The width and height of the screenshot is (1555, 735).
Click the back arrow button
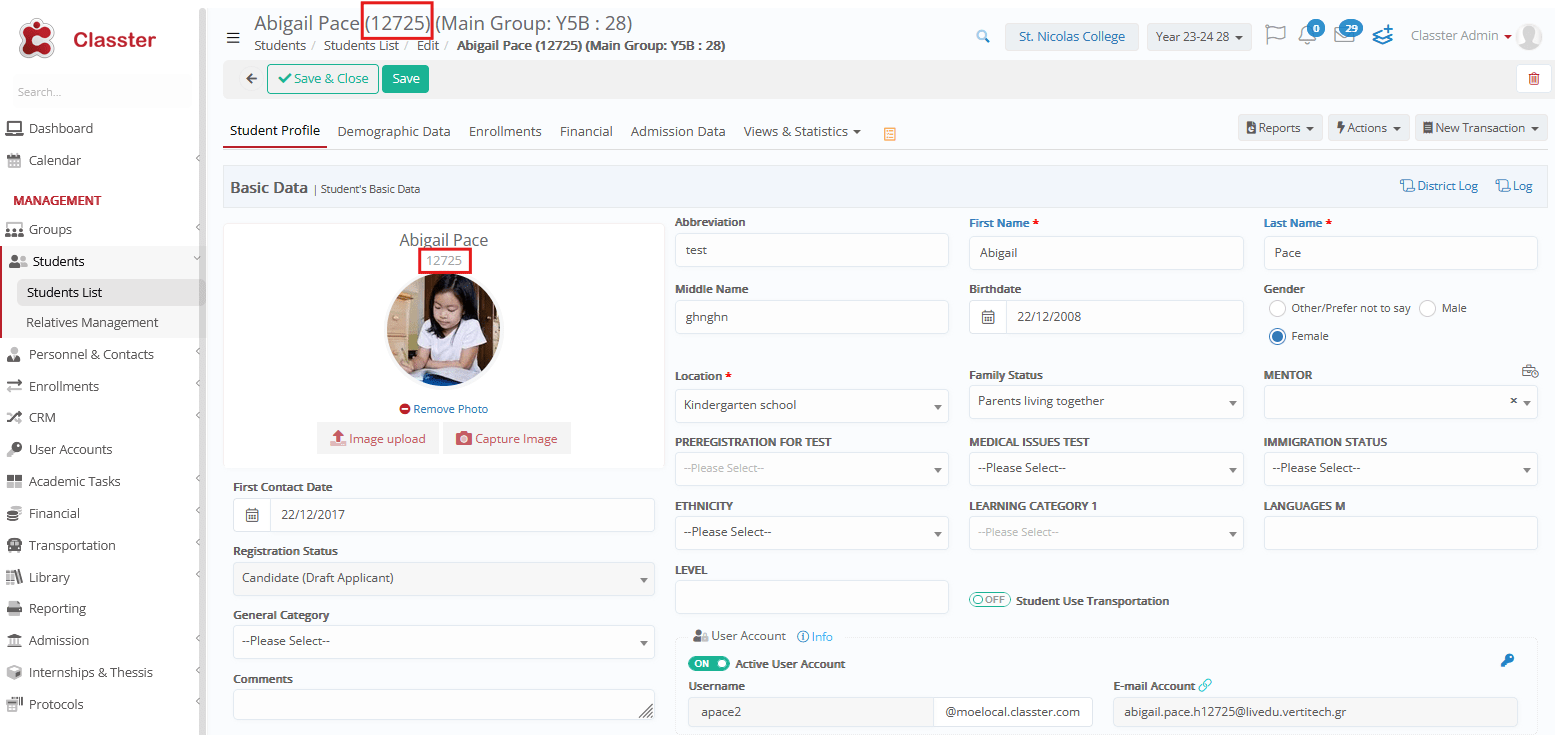coord(251,79)
